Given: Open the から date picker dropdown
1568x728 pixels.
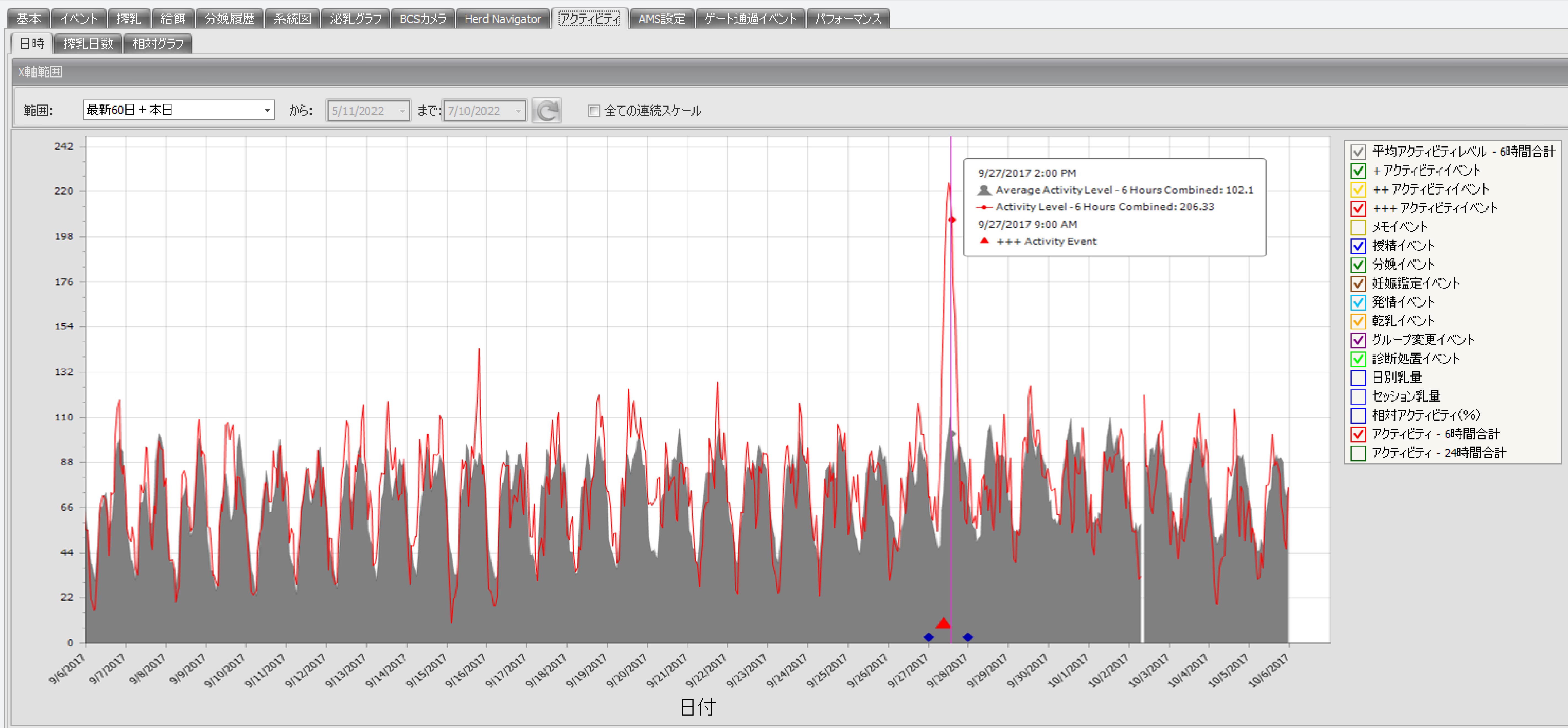Looking at the screenshot, I should click(402, 111).
